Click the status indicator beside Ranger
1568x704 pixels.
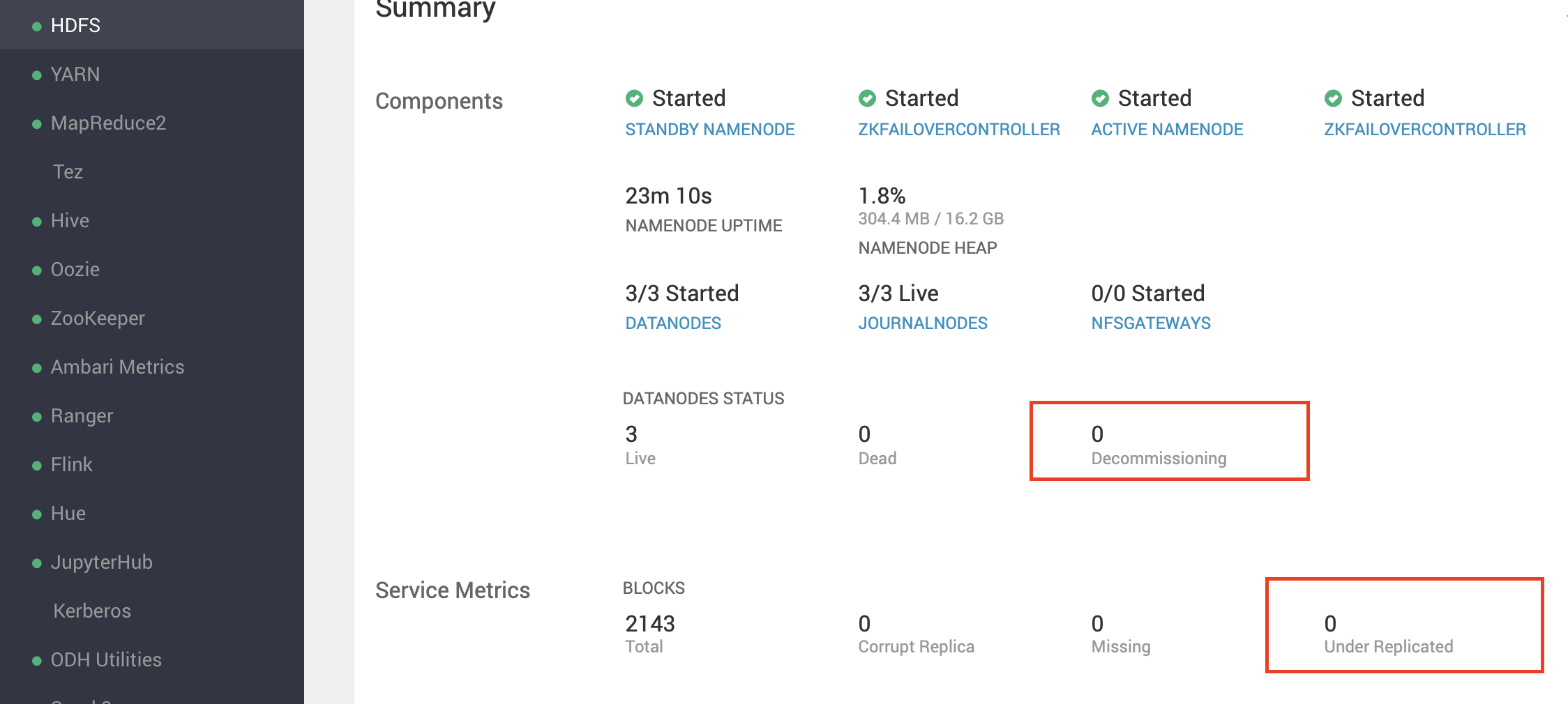37,415
